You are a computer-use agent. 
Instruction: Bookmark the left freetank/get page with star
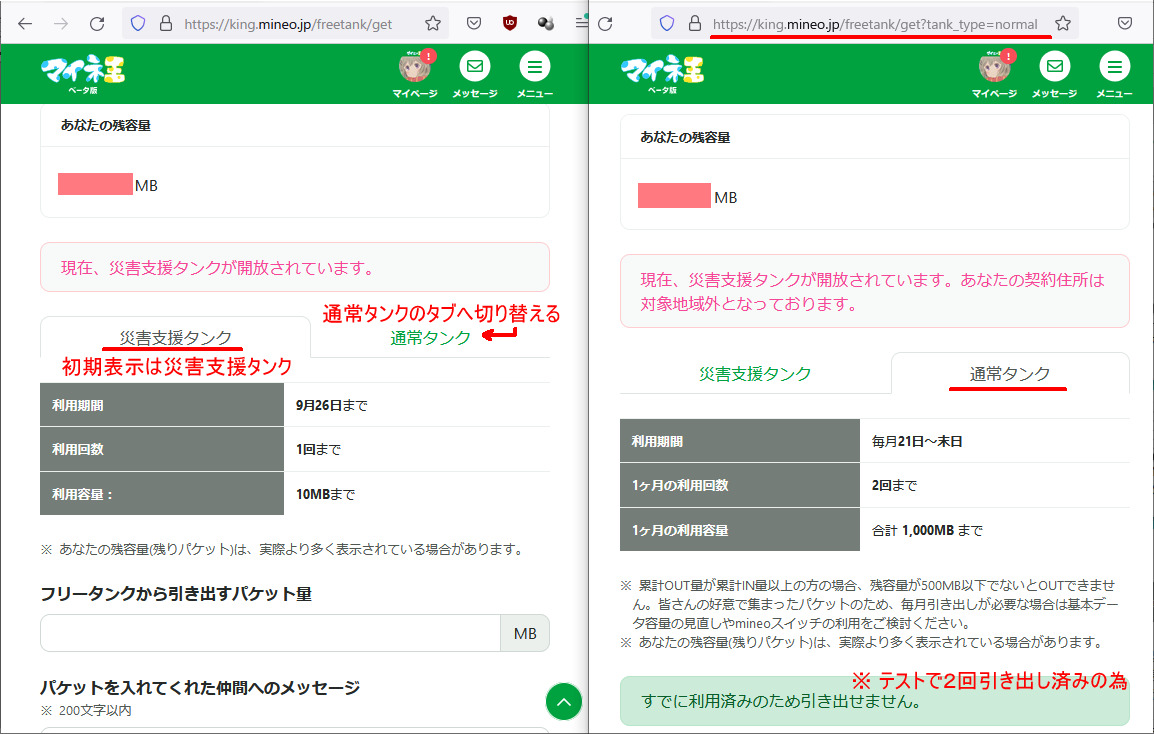(433, 23)
